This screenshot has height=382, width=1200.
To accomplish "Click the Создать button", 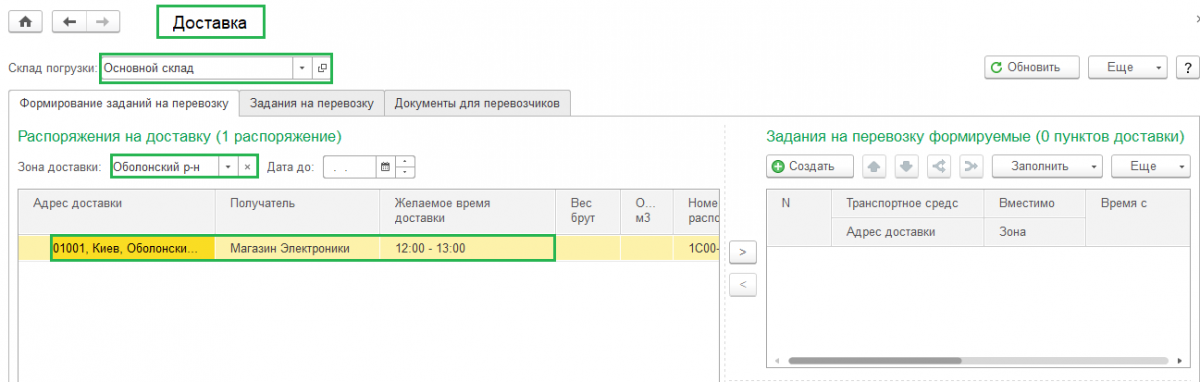I will 810,166.
